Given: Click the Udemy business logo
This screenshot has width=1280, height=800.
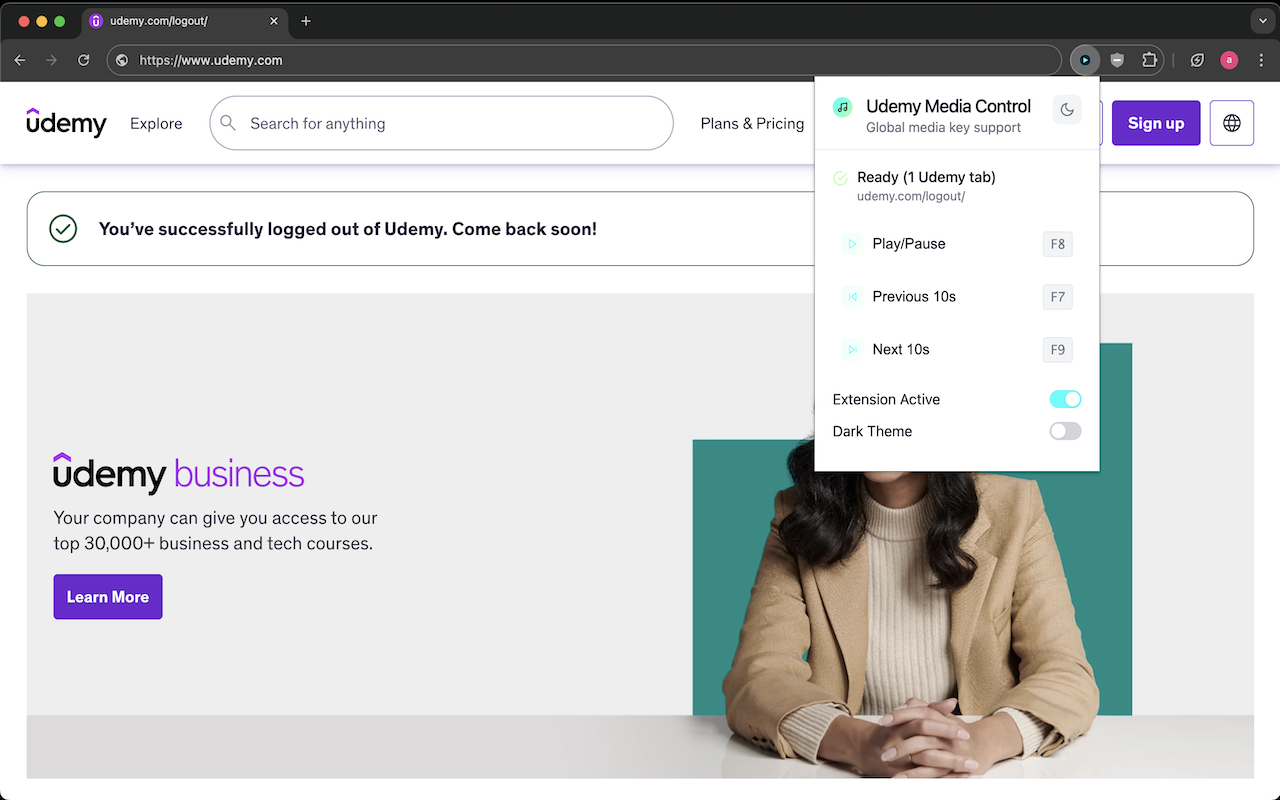Looking at the screenshot, I should [x=178, y=473].
